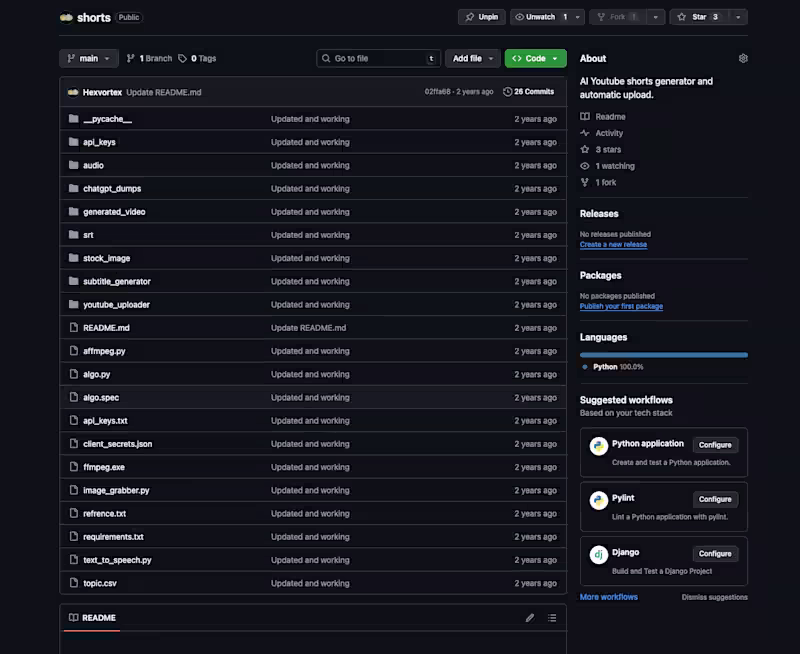This screenshot has height=654, width=800.
Task: Select the edit pencil on the README section
Action: pyautogui.click(x=530, y=618)
